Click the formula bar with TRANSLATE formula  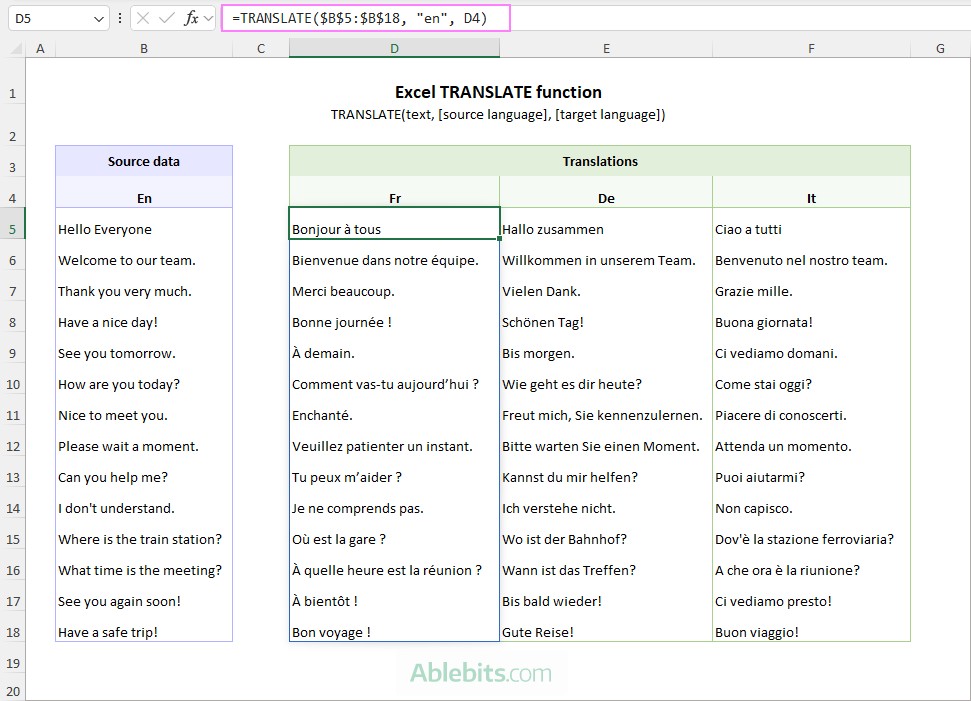coord(365,18)
